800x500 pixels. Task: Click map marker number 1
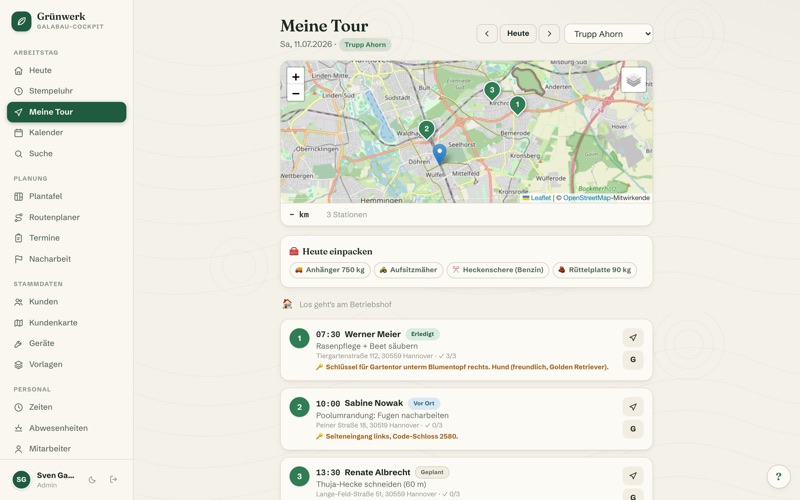click(x=517, y=105)
